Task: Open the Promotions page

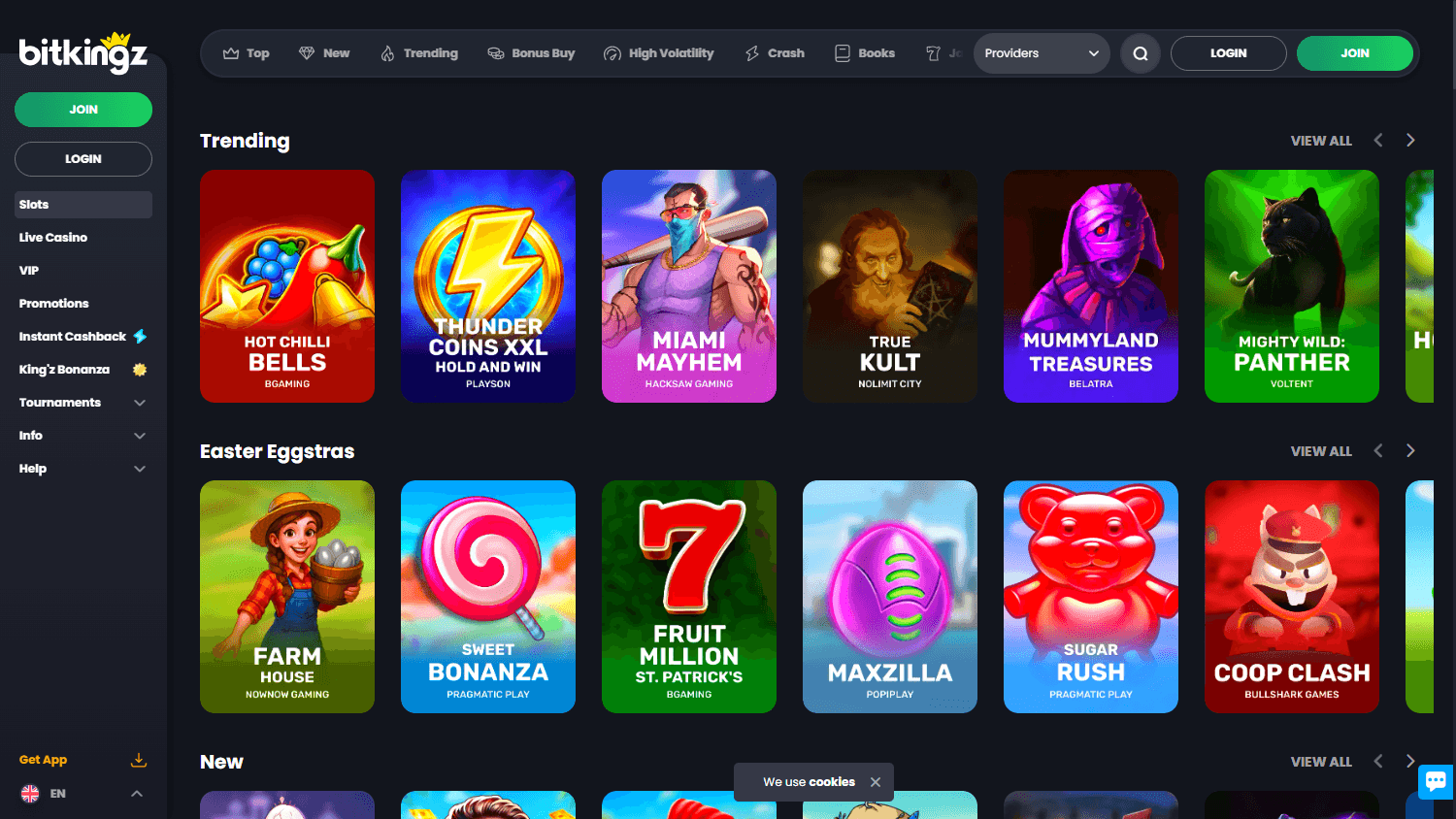Action: 53,303
